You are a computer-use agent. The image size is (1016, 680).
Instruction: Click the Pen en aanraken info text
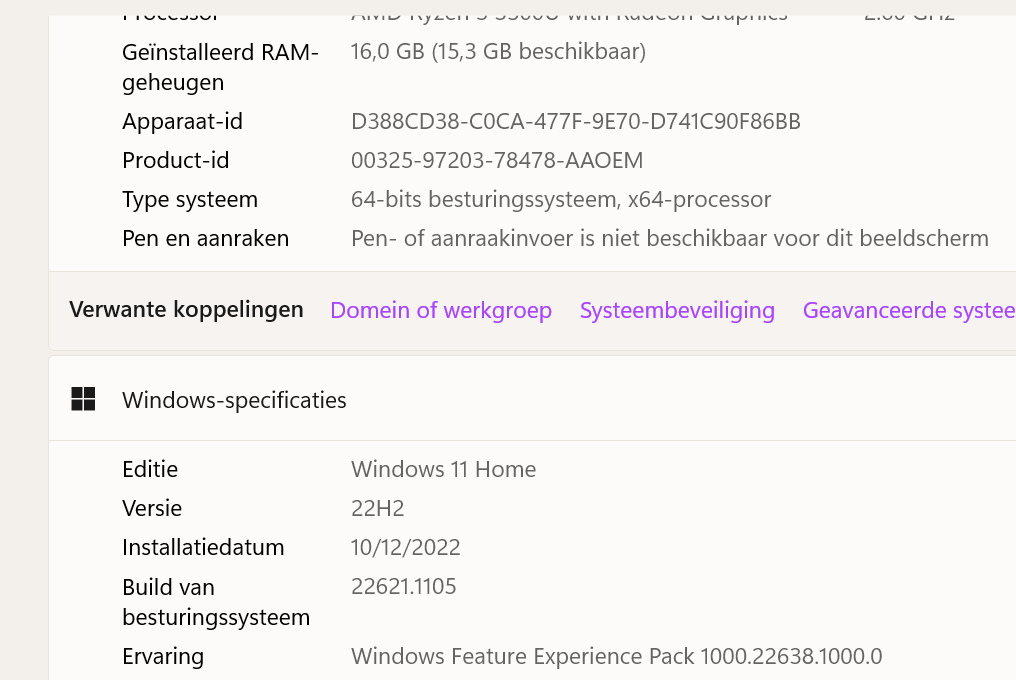click(669, 238)
